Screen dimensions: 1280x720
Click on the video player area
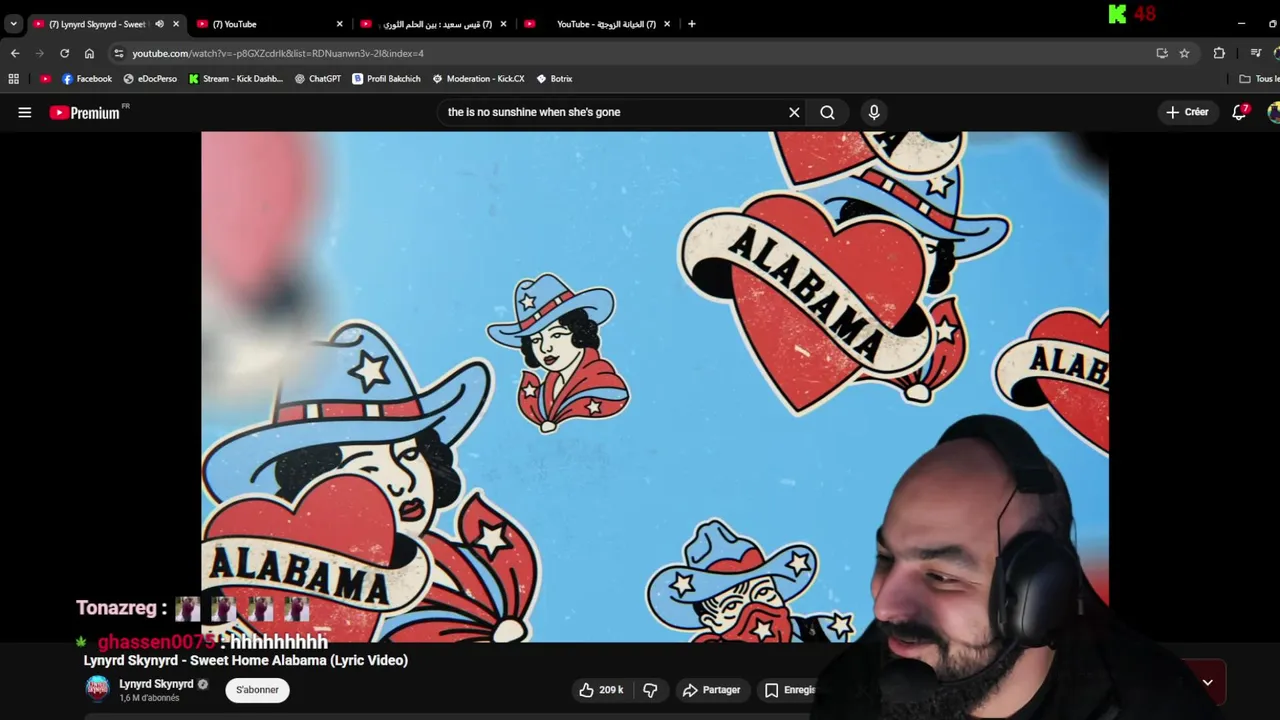pos(654,386)
